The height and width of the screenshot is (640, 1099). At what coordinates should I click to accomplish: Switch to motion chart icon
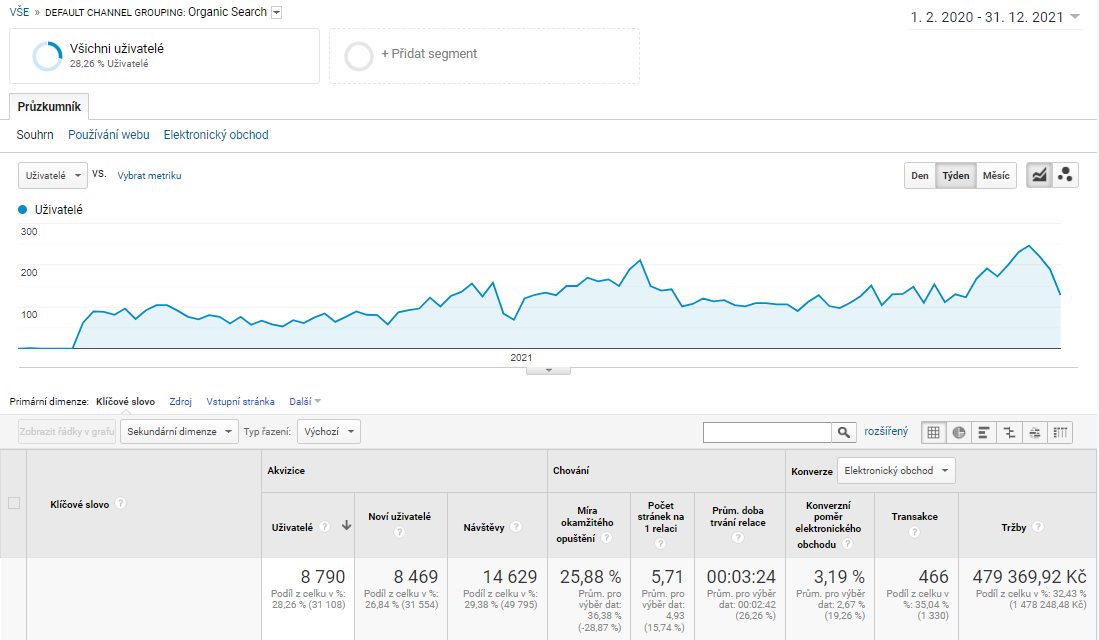[x=1065, y=175]
